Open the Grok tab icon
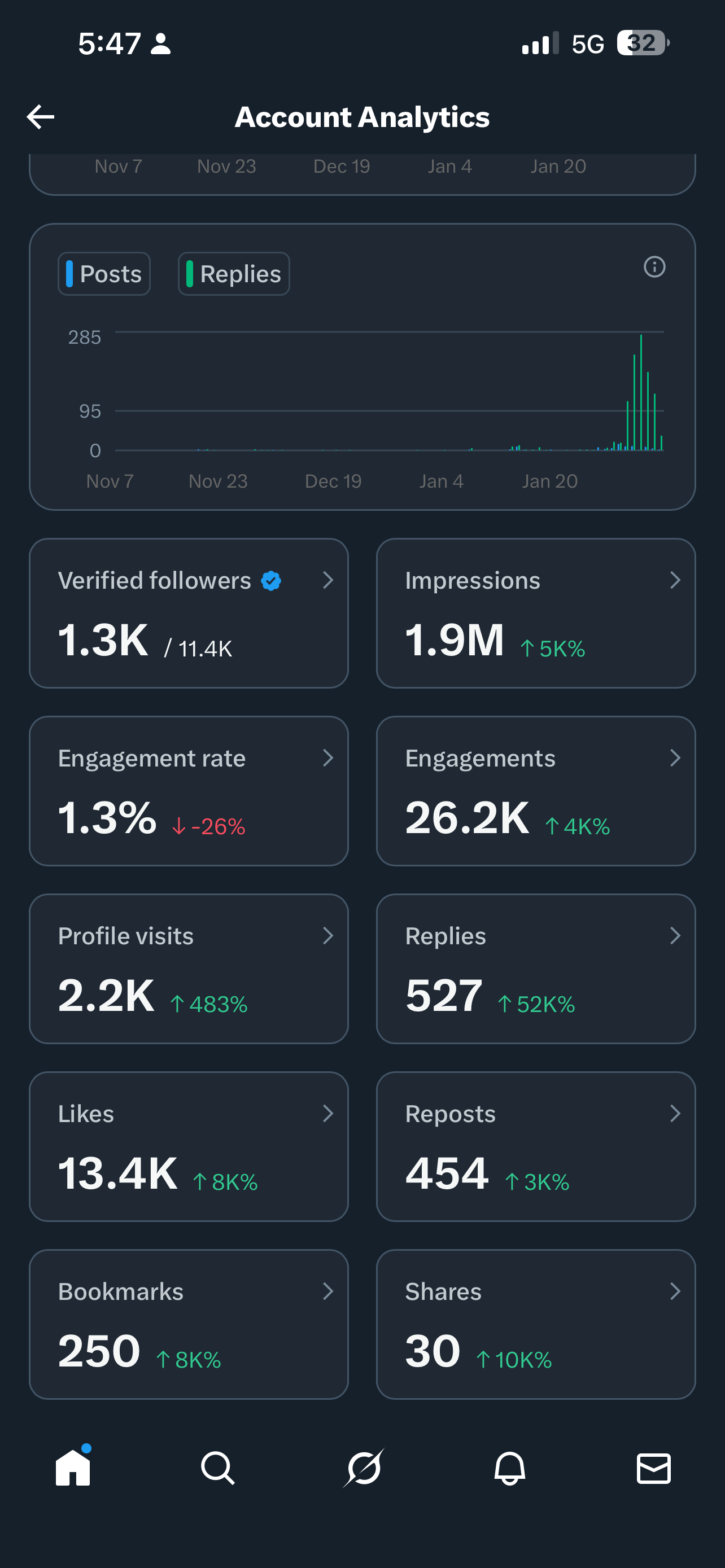Screen dimensions: 725x1568 (364, 1468)
